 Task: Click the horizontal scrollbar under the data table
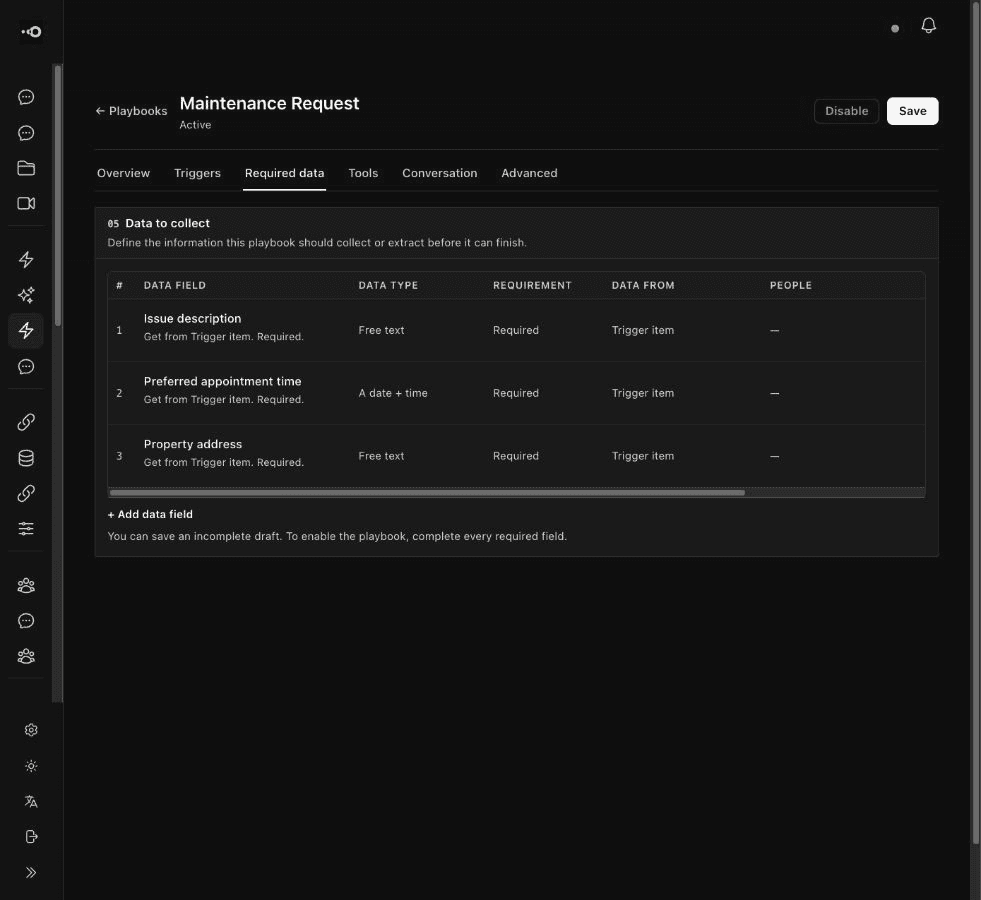pos(427,493)
